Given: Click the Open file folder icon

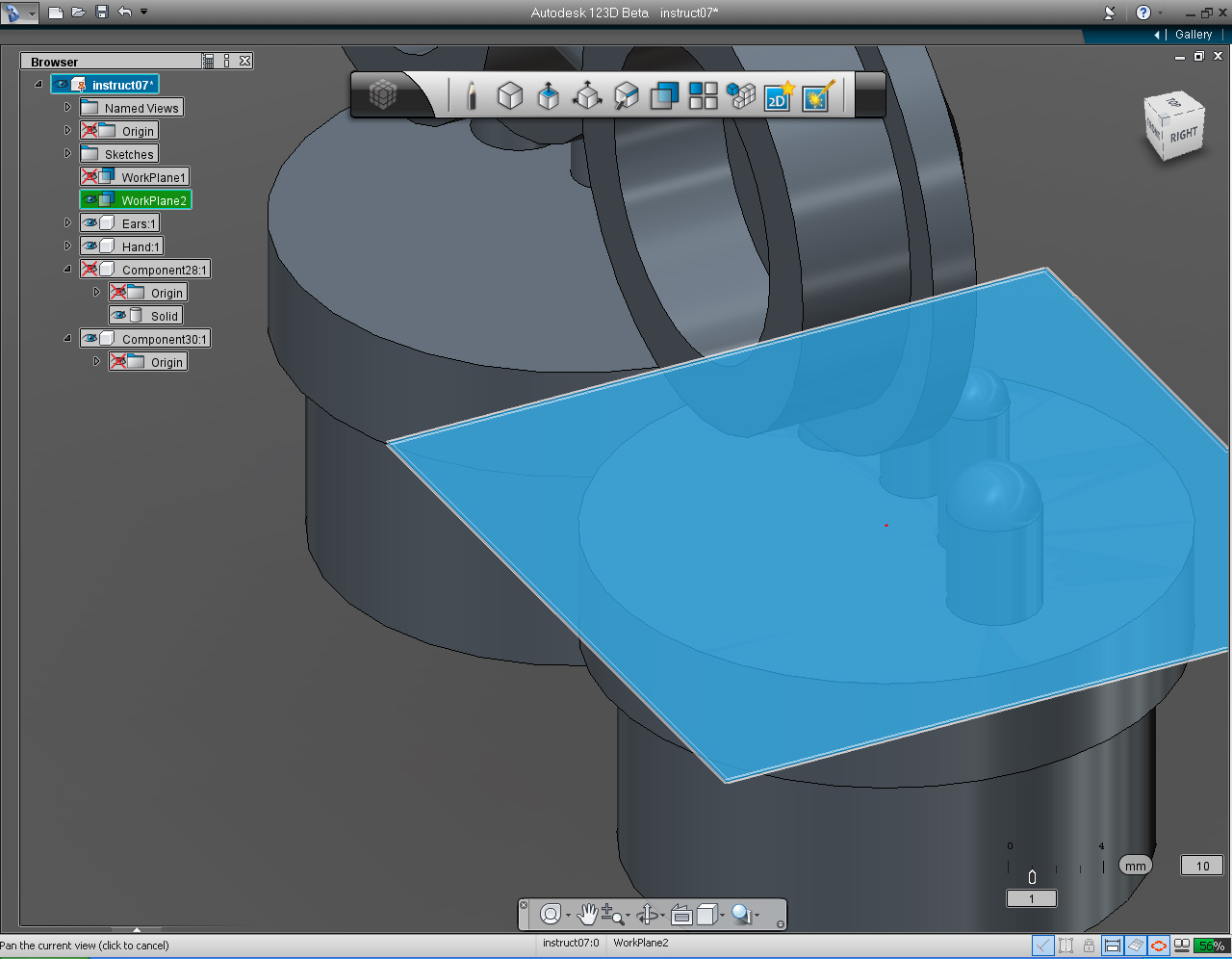Looking at the screenshot, I should click(79, 13).
